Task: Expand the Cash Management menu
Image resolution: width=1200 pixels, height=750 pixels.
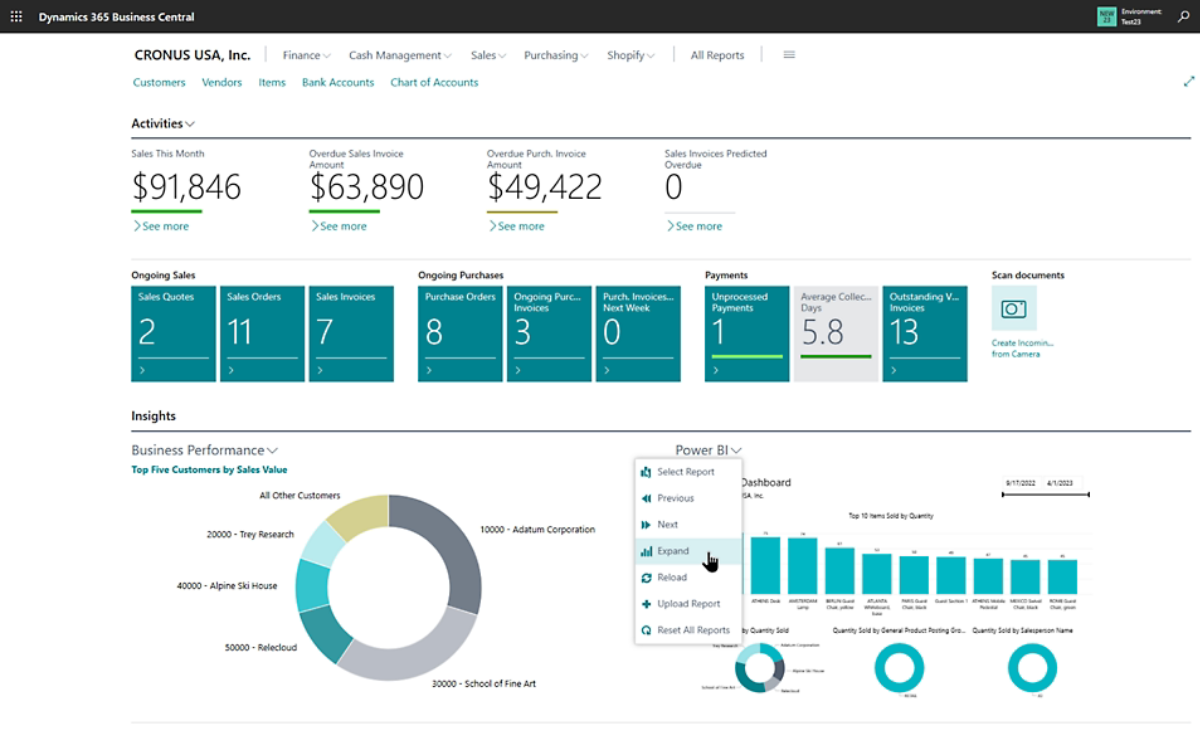Action: [x=400, y=56]
